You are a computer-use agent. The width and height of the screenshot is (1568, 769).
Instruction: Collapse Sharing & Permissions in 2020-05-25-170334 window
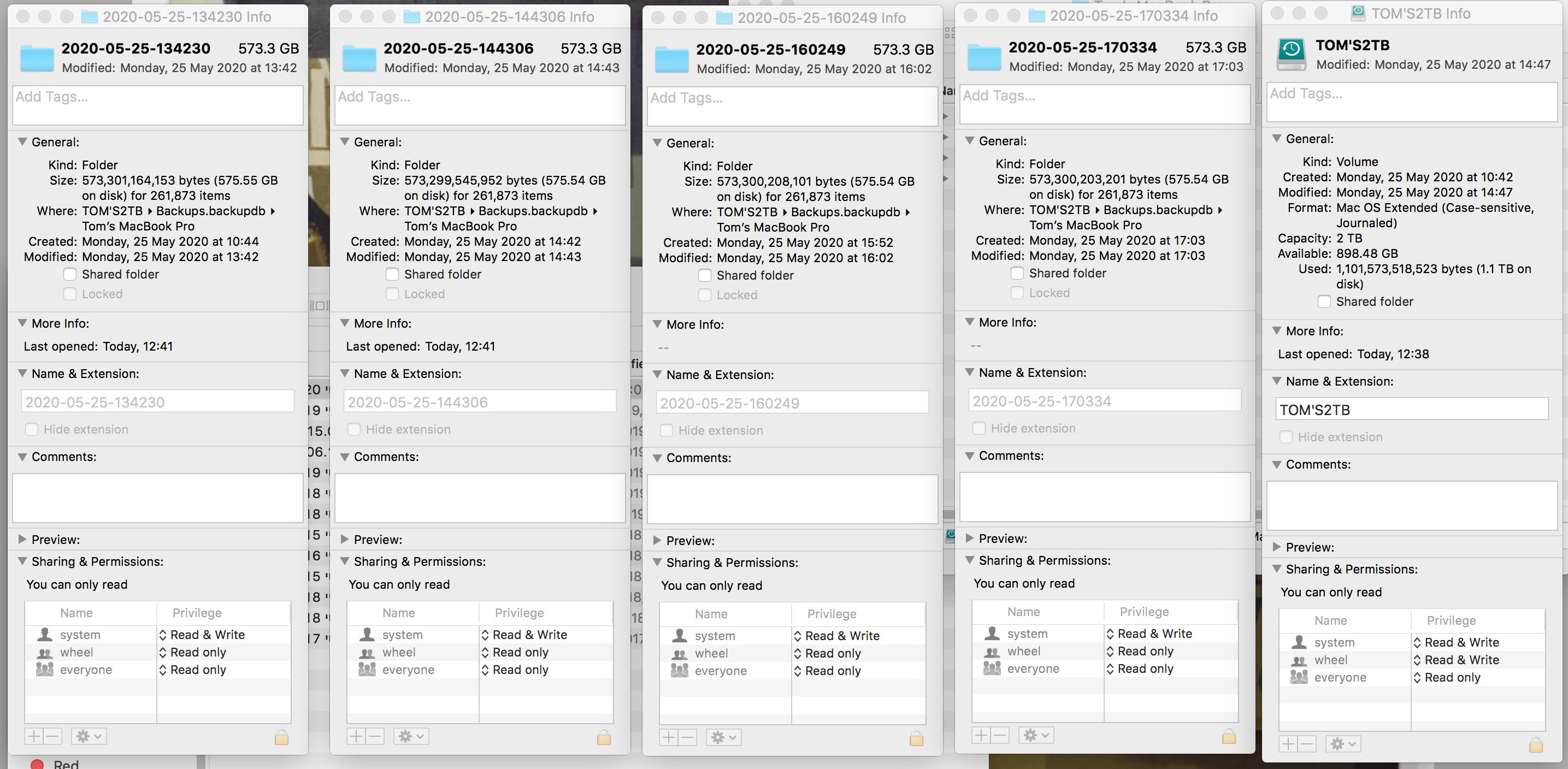coord(970,560)
